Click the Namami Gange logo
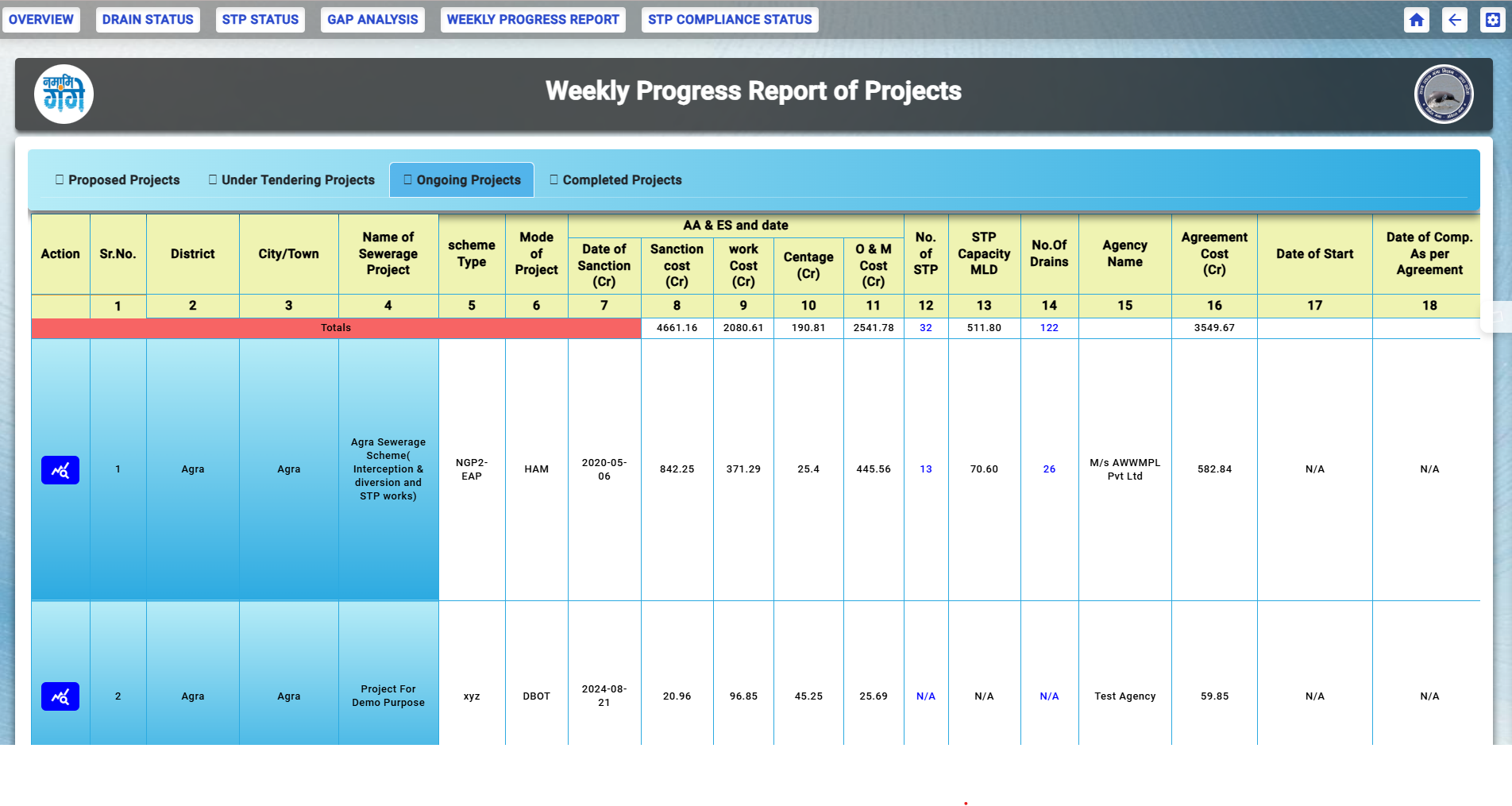This screenshot has height=806, width=1512. coord(64,94)
